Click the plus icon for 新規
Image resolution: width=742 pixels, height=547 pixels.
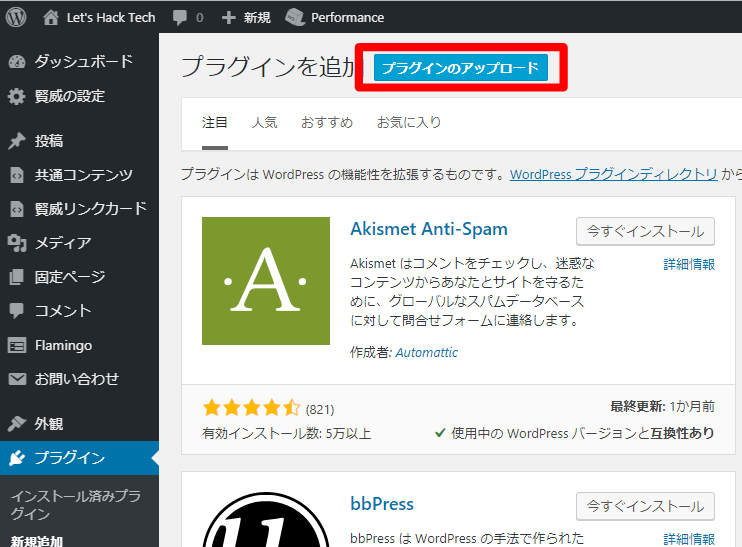pos(228,18)
